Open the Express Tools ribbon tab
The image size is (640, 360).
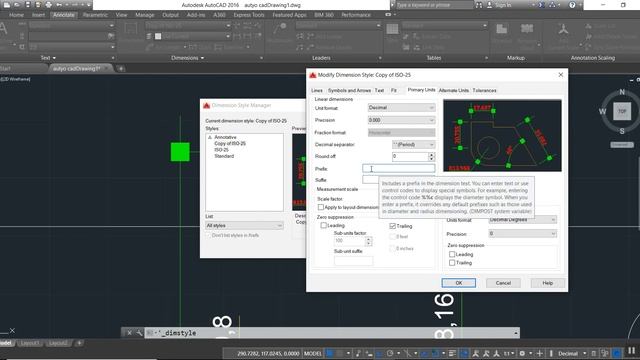249,15
